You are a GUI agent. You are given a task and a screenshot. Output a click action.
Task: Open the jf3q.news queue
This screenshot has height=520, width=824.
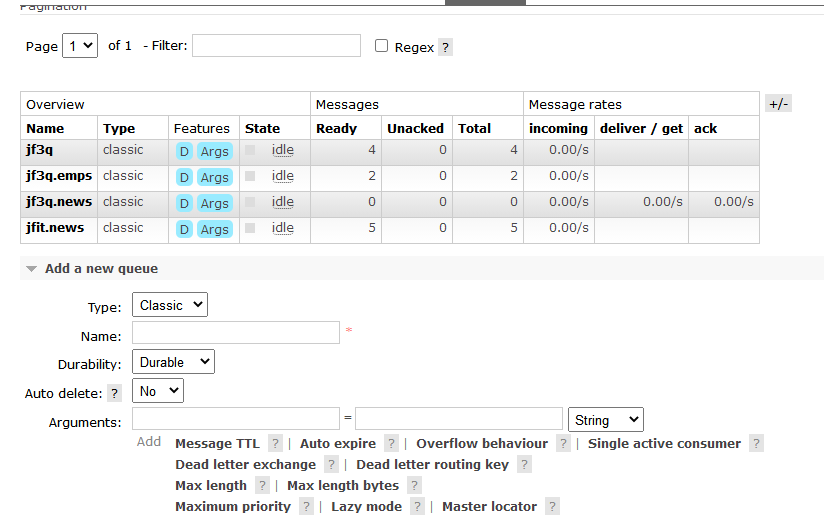[59, 202]
